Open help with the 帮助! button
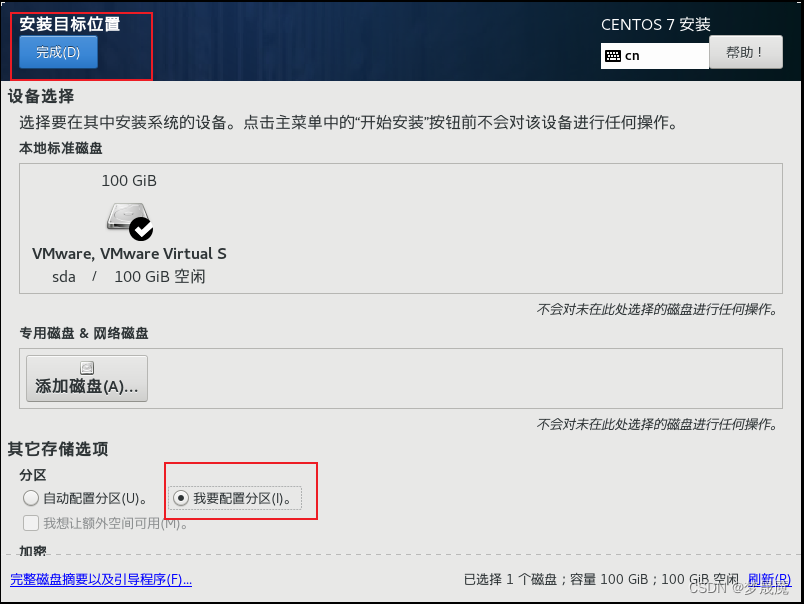The image size is (804, 604). tap(746, 52)
